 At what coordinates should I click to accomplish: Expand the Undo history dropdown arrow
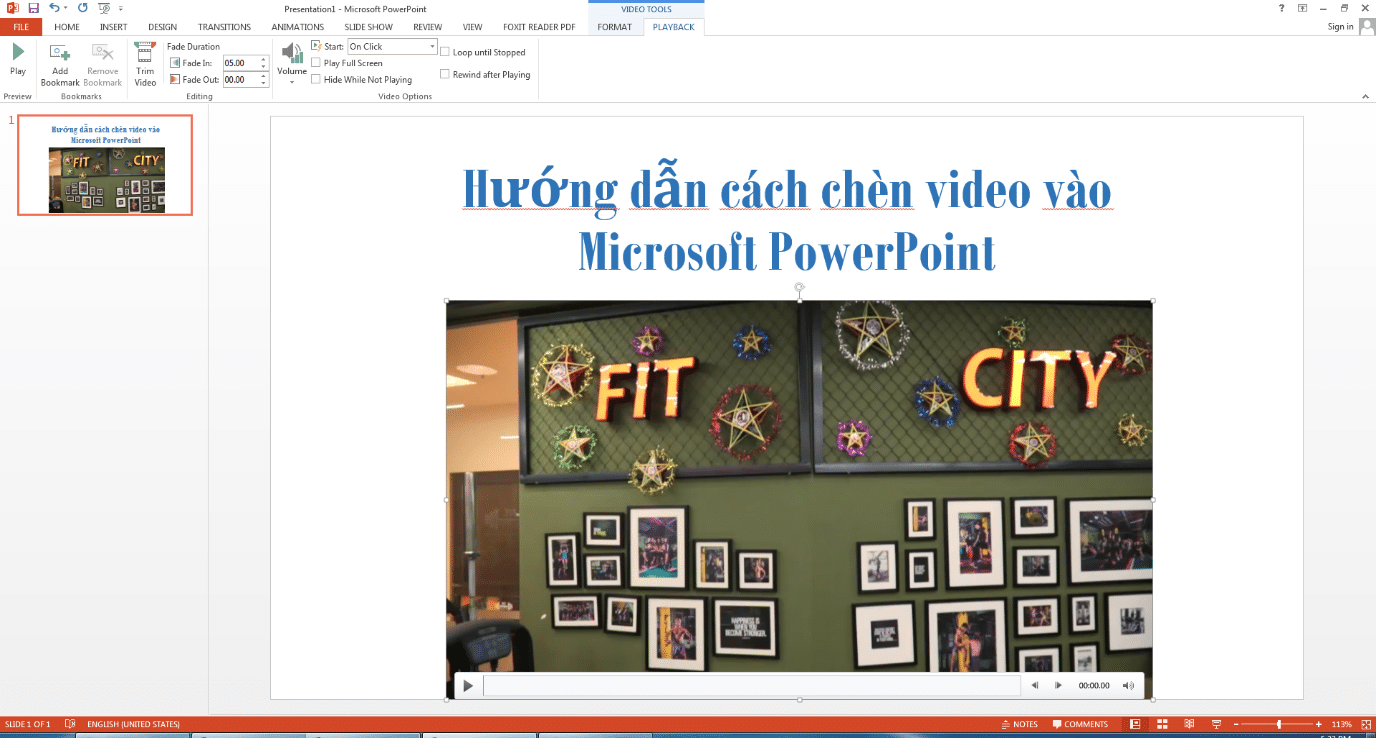(66, 8)
